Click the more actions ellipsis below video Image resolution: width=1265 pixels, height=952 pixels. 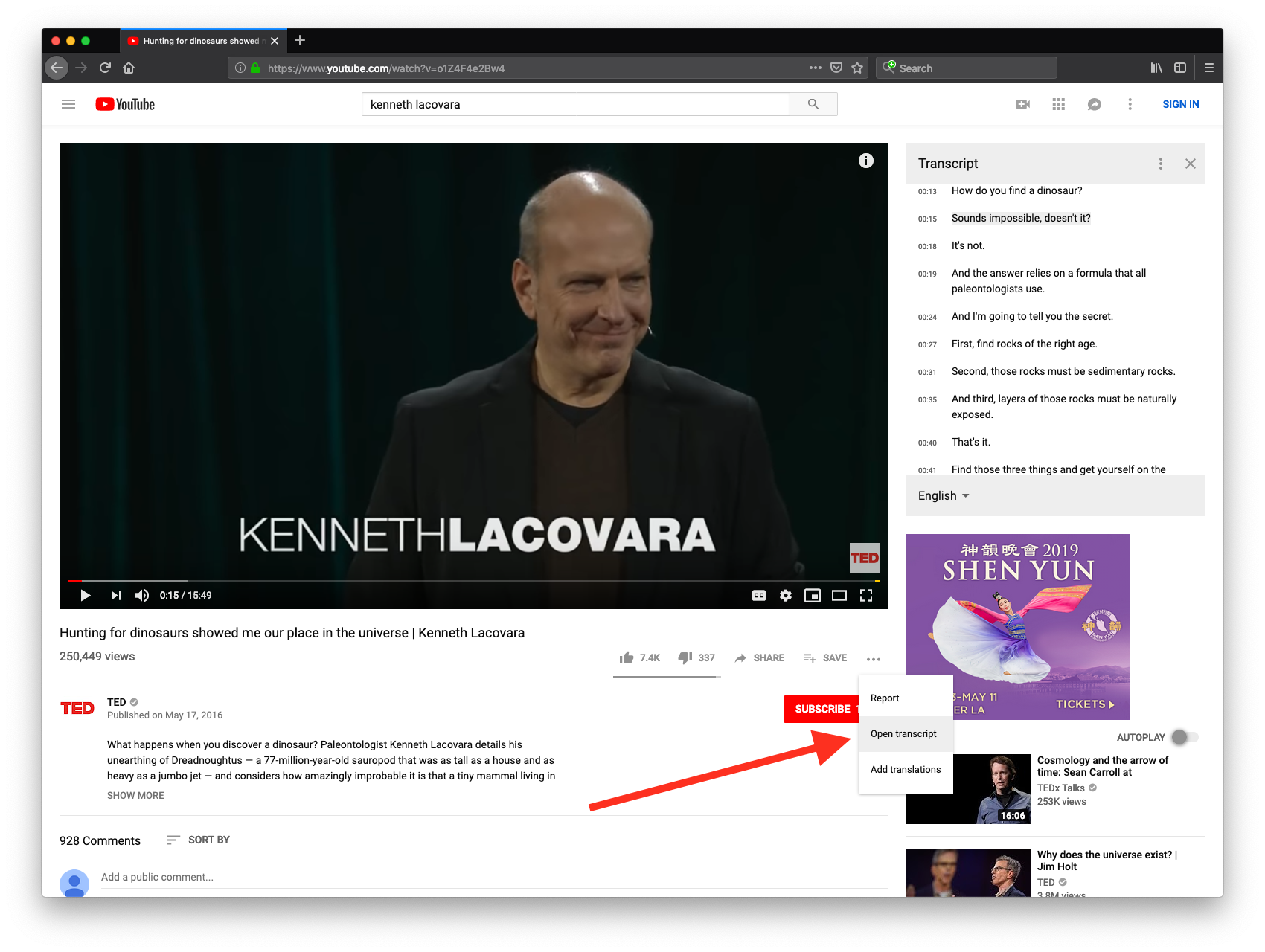pyautogui.click(x=874, y=659)
